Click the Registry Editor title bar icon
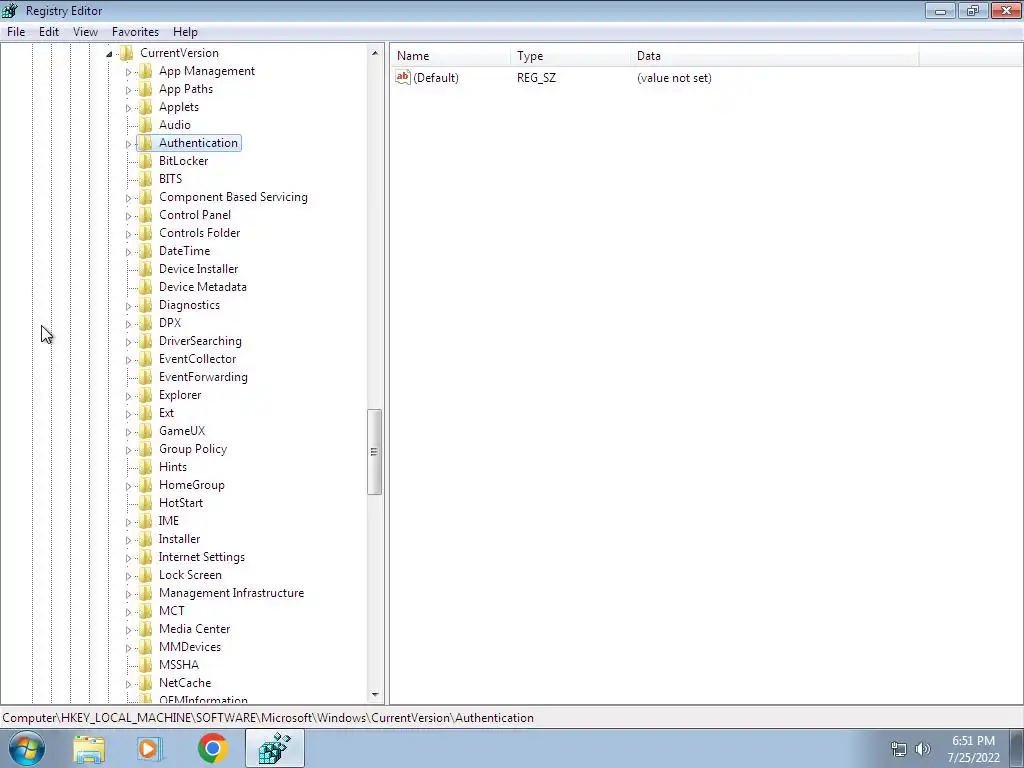The image size is (1024, 768). coord(10,10)
